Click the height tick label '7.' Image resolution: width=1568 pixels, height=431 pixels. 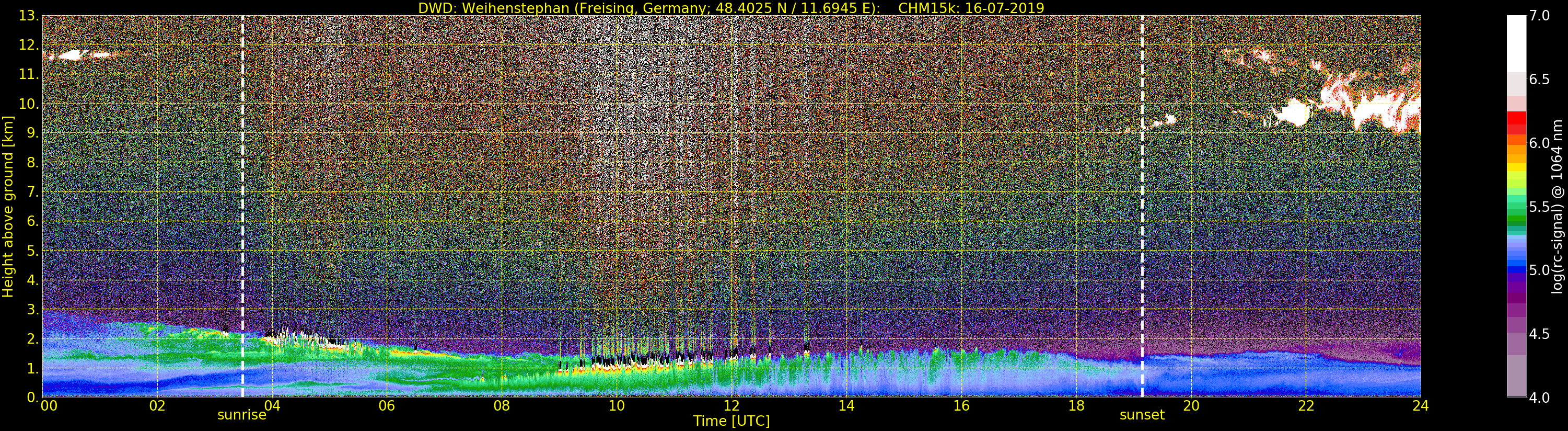click(x=32, y=192)
